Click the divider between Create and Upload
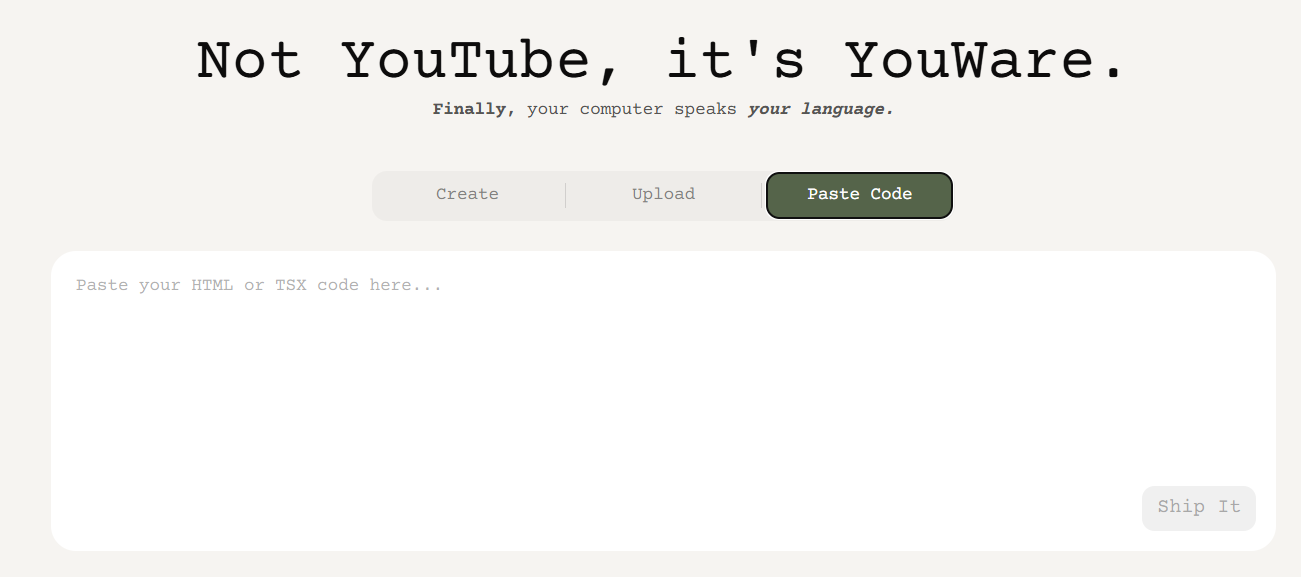This screenshot has width=1301, height=577. pos(565,195)
